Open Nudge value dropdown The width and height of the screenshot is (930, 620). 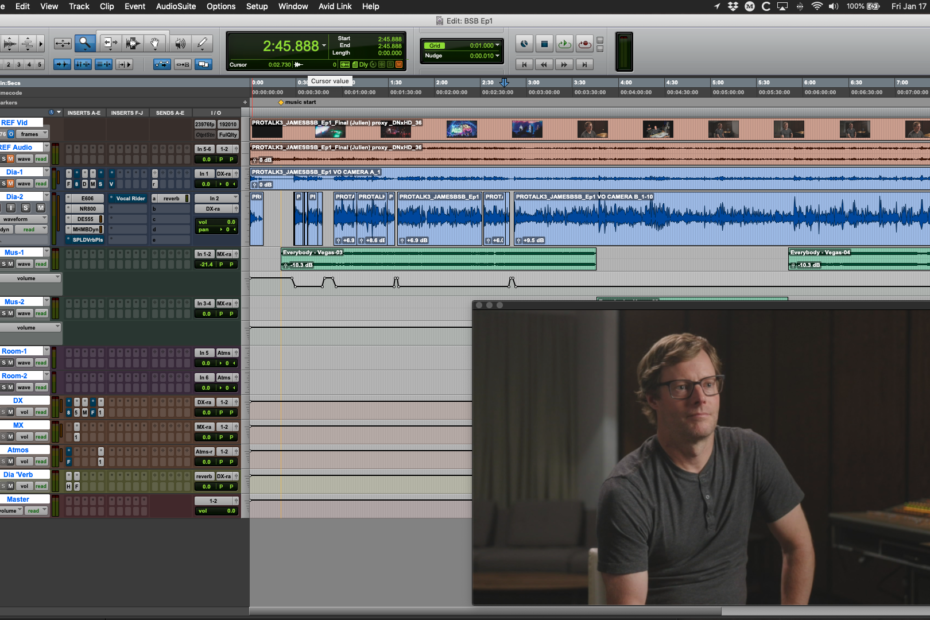[x=498, y=56]
